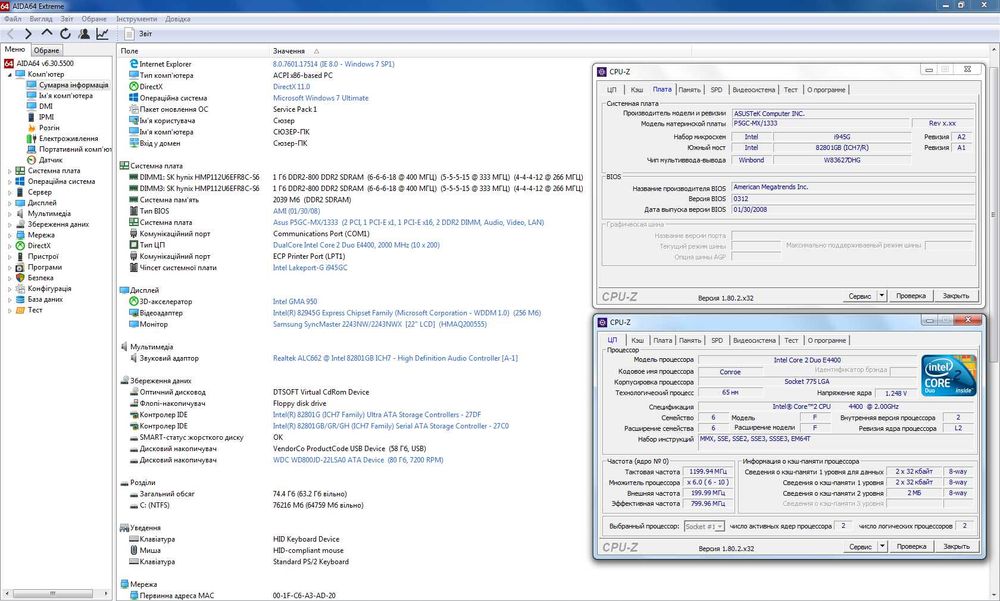1000x601 pixels.
Task: Expand the Мультимедіа tree node
Action: tap(10, 213)
